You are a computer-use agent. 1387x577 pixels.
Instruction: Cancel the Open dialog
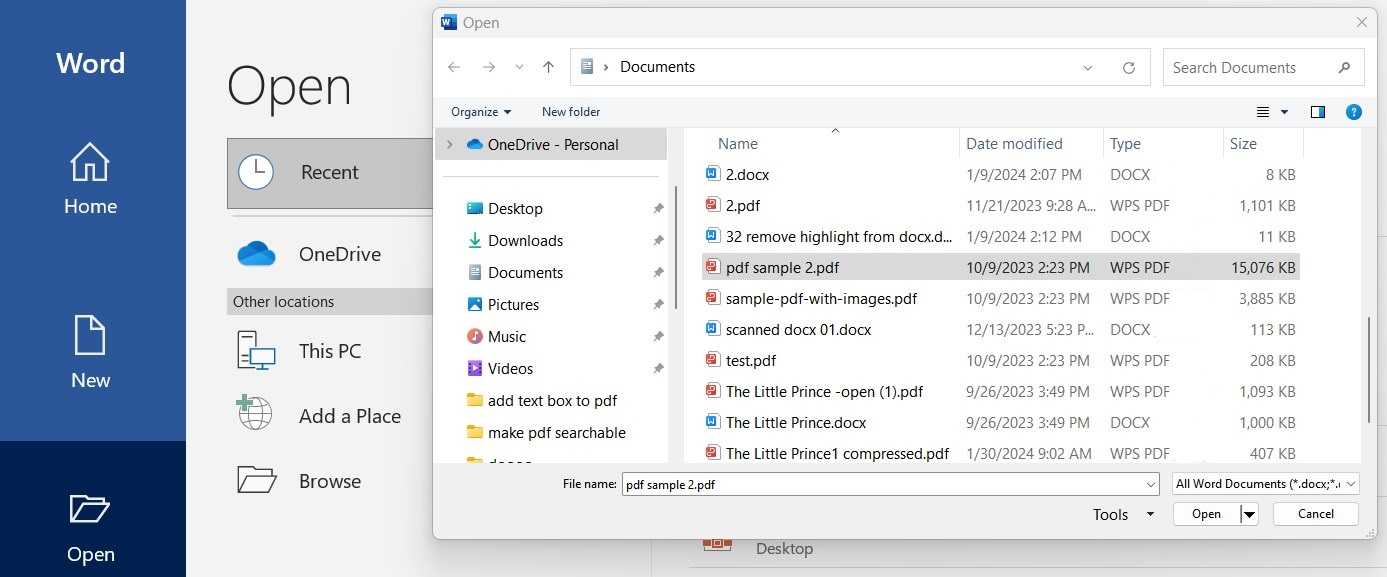(x=1315, y=513)
